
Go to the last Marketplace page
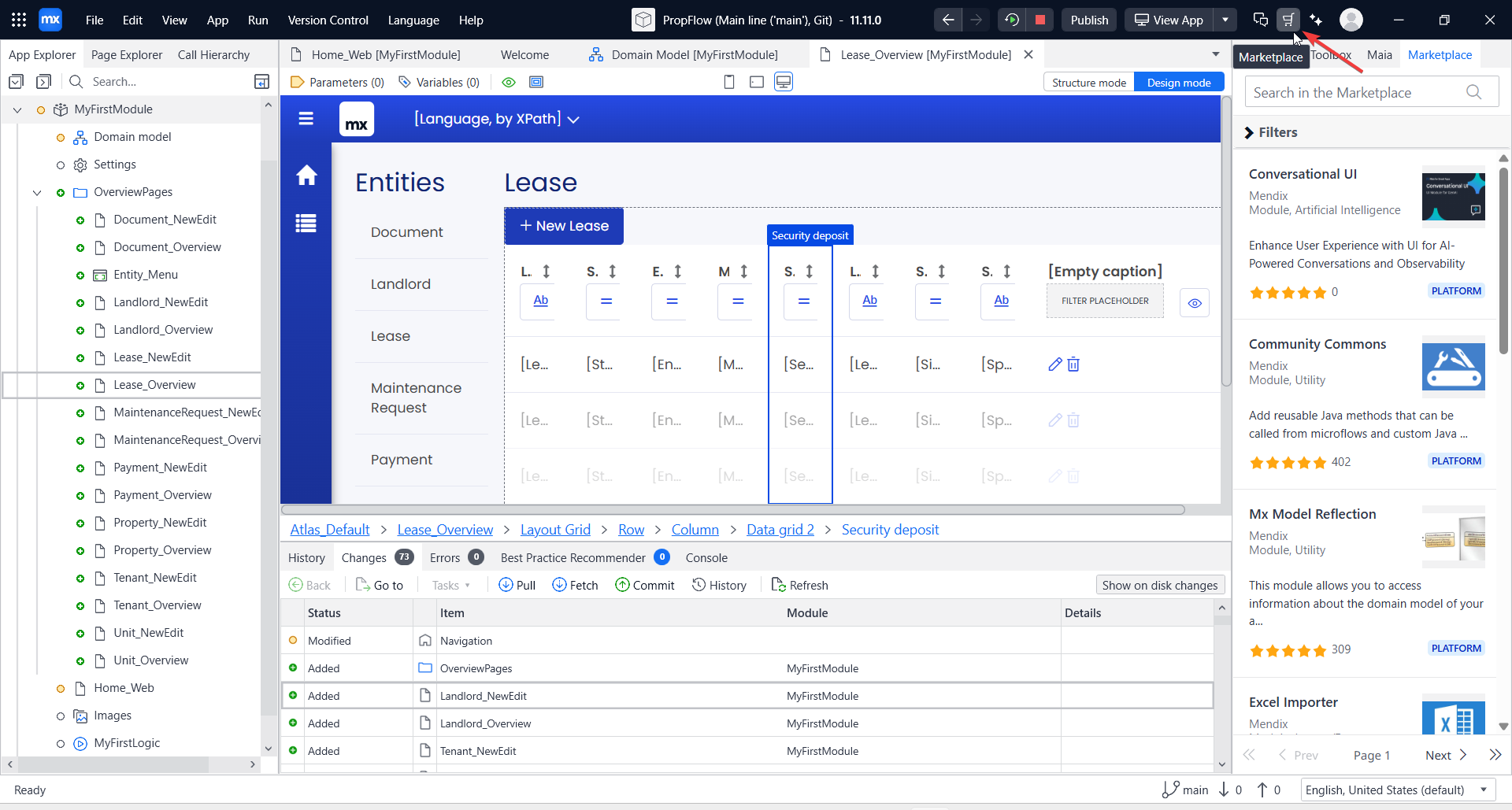1495,755
